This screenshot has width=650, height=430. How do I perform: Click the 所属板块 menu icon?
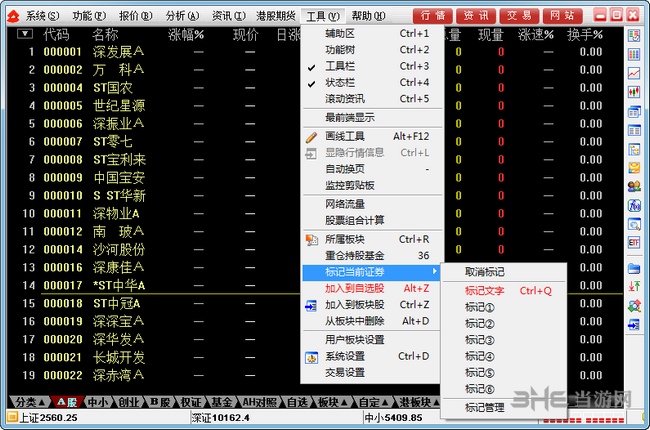pos(311,240)
